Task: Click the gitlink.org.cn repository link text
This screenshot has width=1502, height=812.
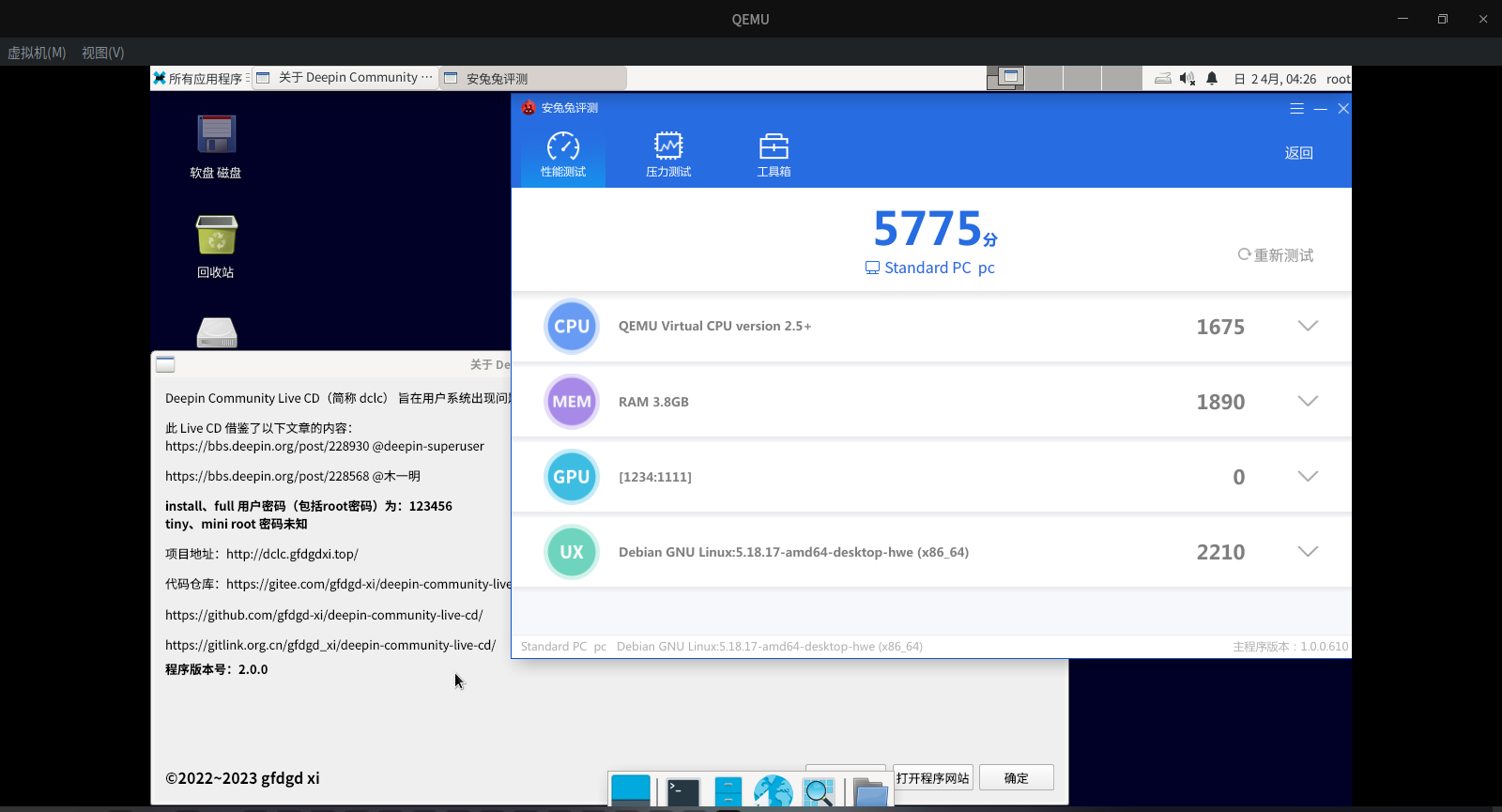Action: tap(330, 645)
